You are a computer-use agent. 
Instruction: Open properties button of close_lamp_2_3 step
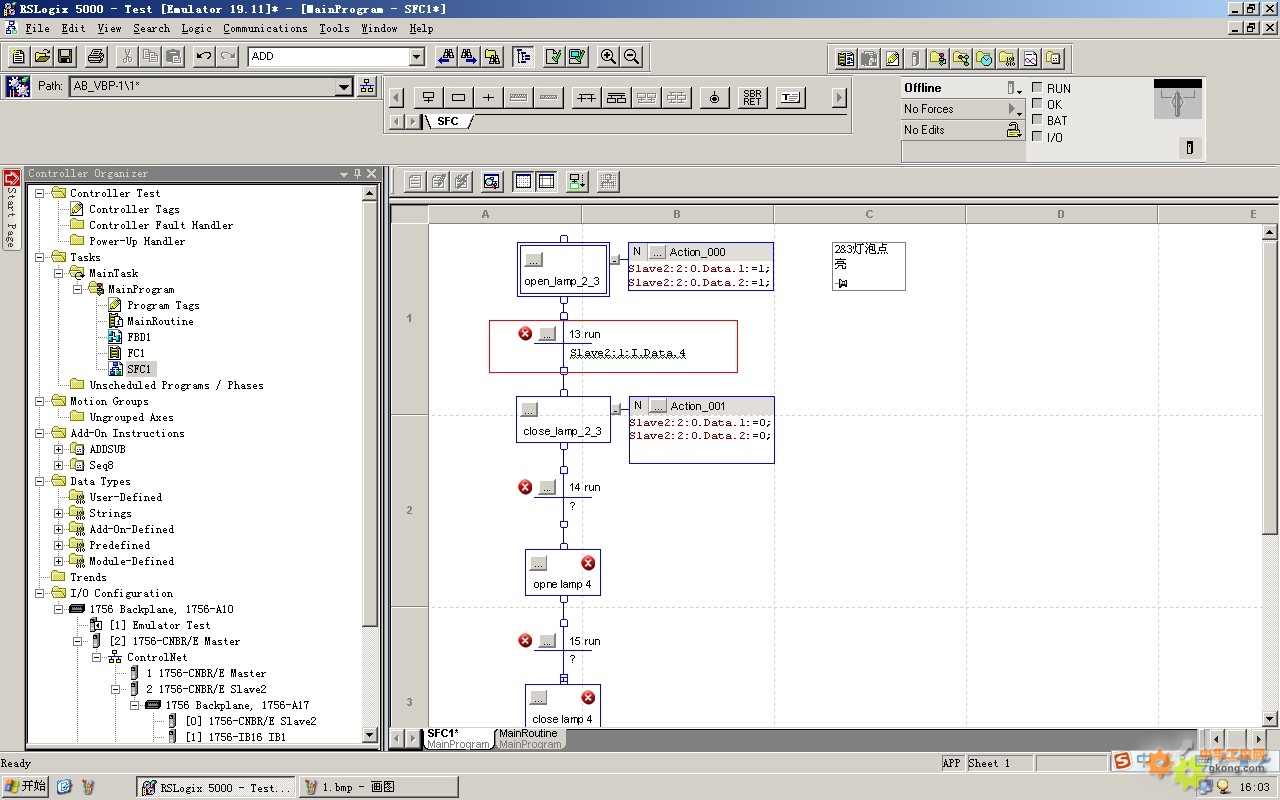tap(529, 409)
